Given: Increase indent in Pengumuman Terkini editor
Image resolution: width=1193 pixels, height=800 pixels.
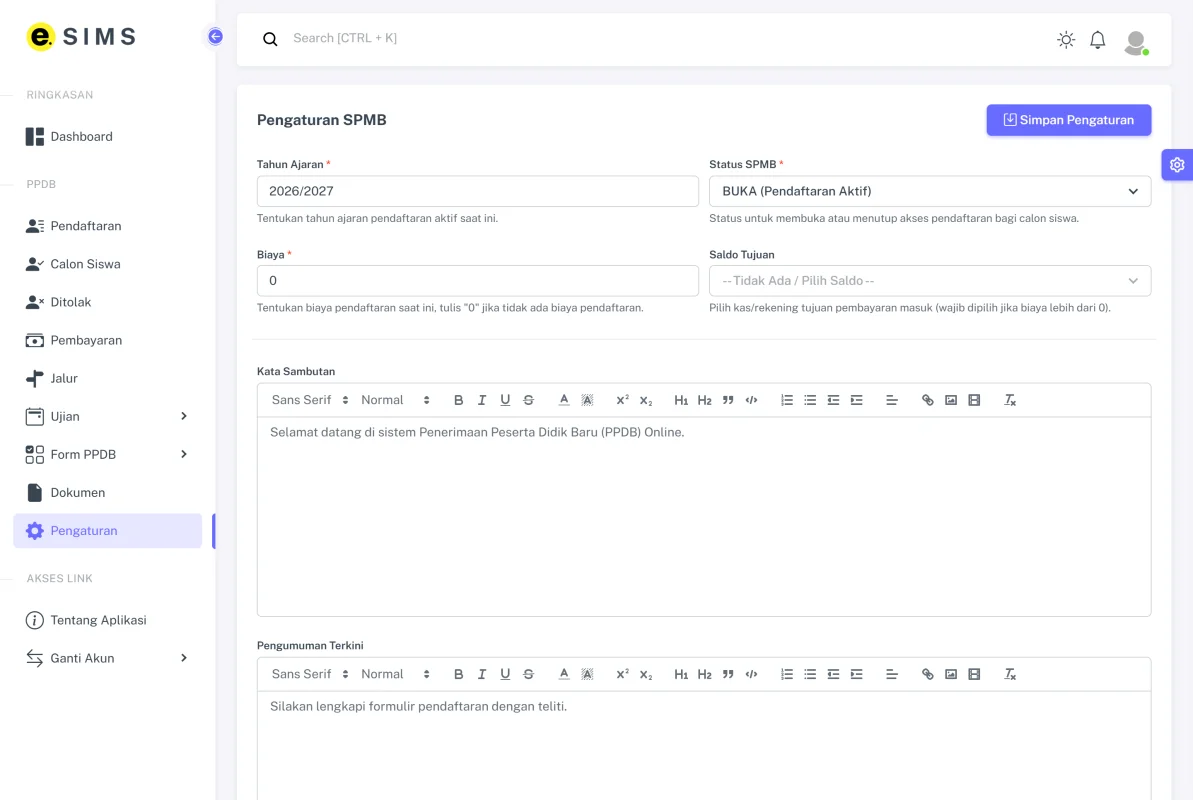Looking at the screenshot, I should click(857, 674).
